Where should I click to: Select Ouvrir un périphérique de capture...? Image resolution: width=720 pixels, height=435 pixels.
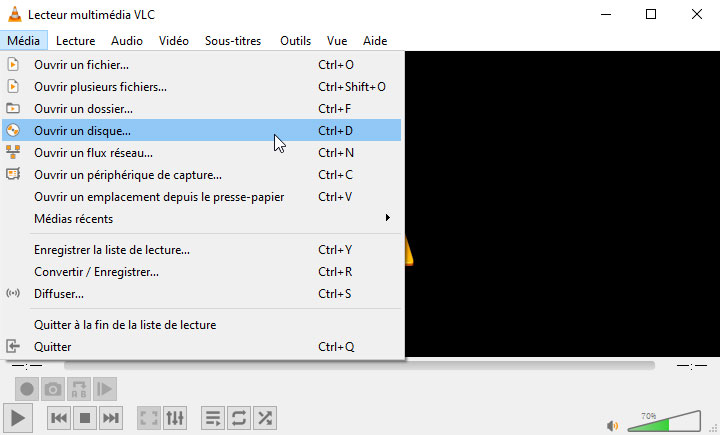click(x=202, y=175)
